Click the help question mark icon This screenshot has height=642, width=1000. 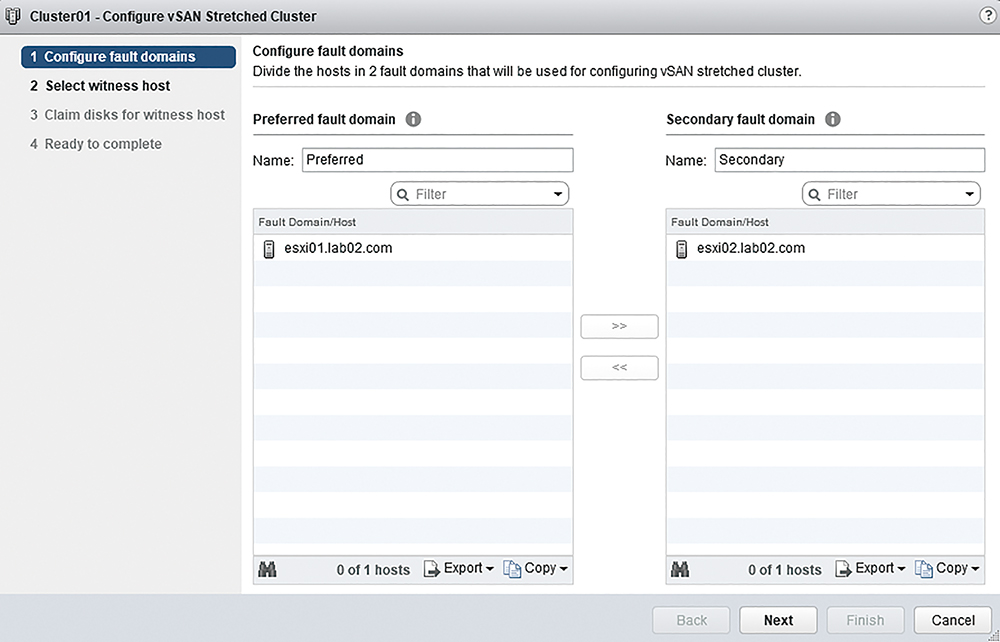coord(987,16)
